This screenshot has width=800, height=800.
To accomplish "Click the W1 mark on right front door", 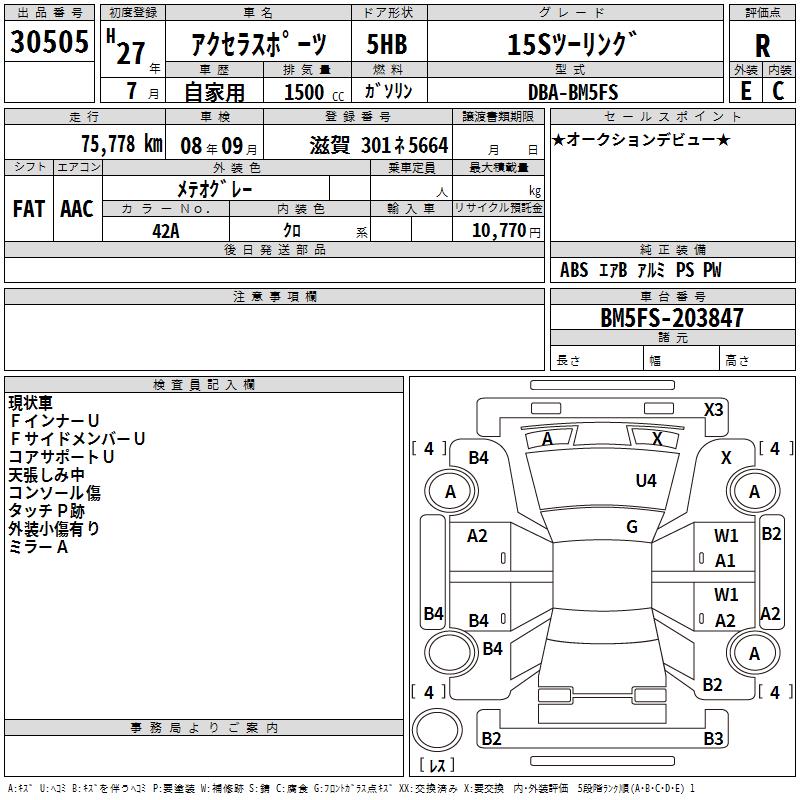I will 726,536.
